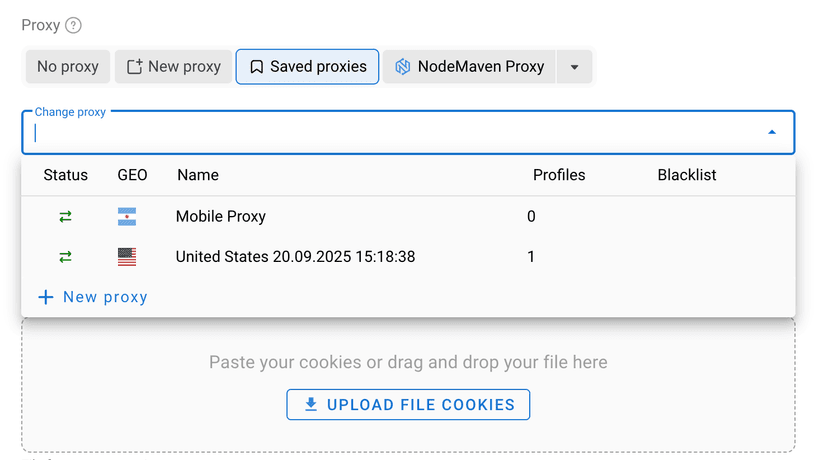Select Mobile Proxy from the list
828x460 pixels.
(x=221, y=217)
